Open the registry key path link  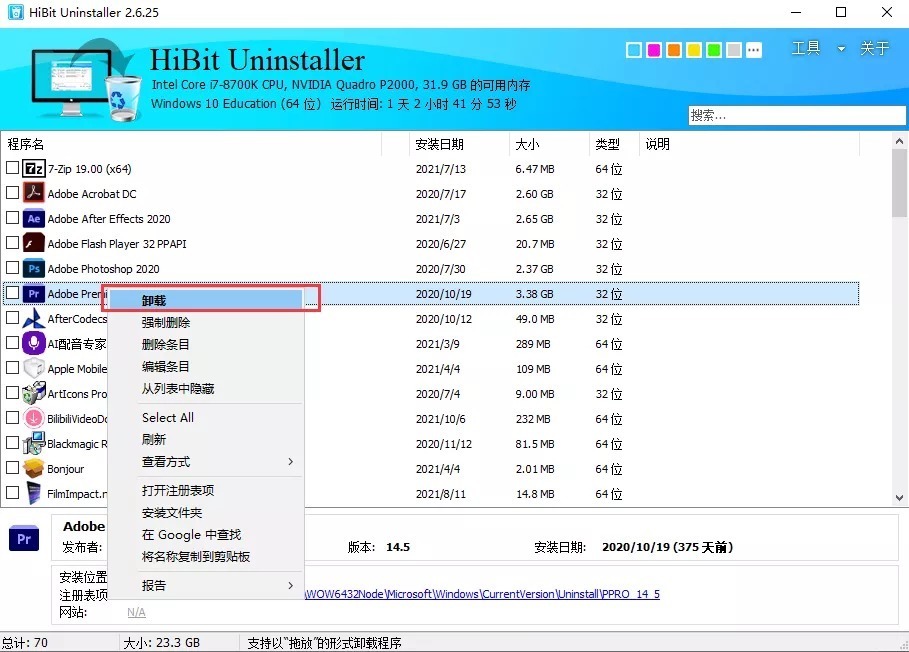[482, 594]
